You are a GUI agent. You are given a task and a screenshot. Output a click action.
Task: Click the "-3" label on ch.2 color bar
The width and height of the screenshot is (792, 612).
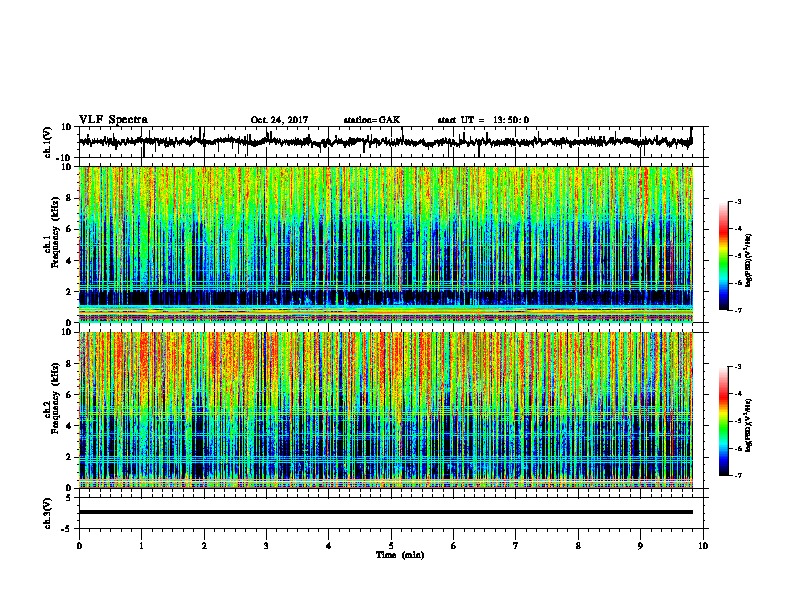737,367
